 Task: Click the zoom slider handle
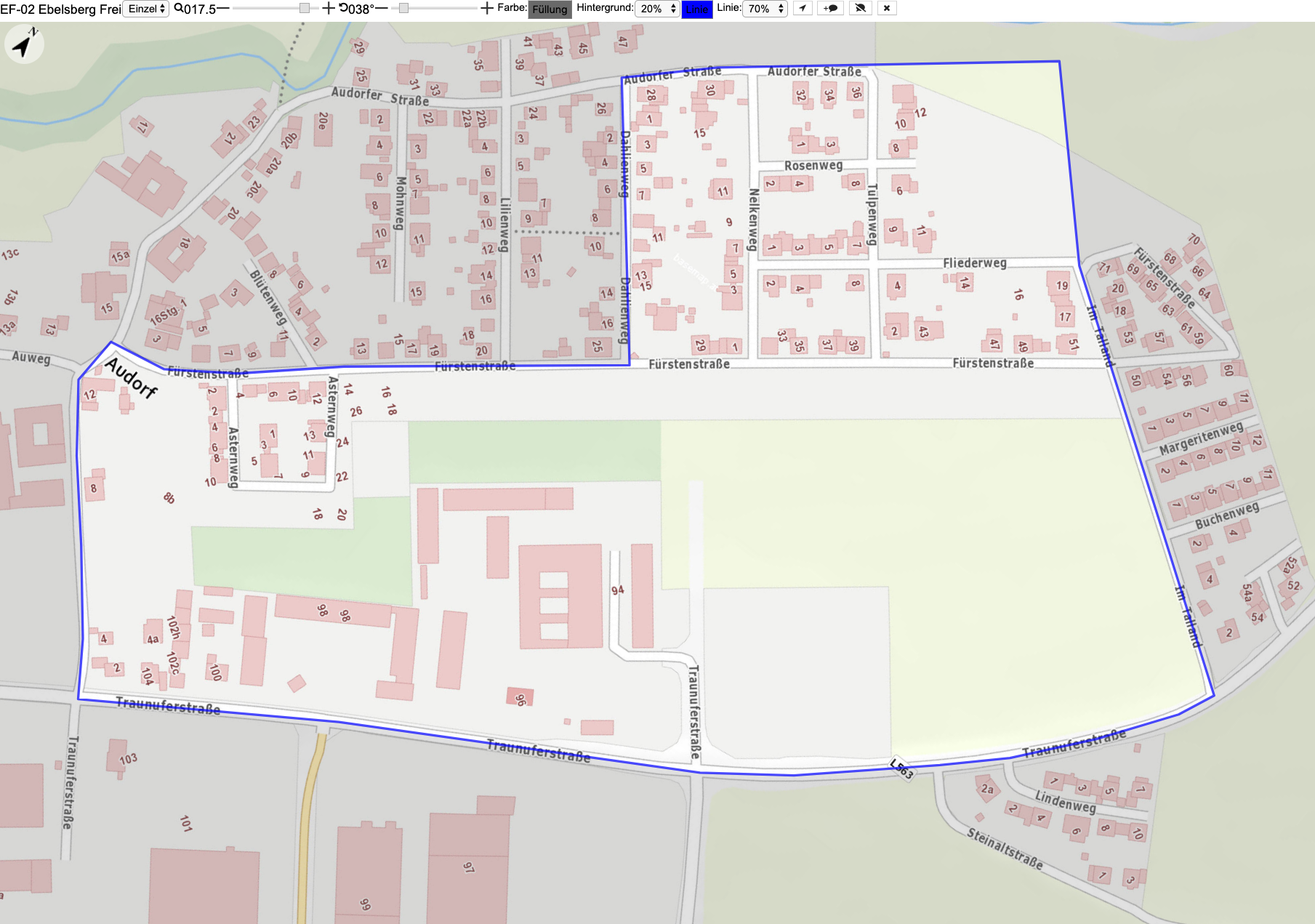tap(305, 8)
